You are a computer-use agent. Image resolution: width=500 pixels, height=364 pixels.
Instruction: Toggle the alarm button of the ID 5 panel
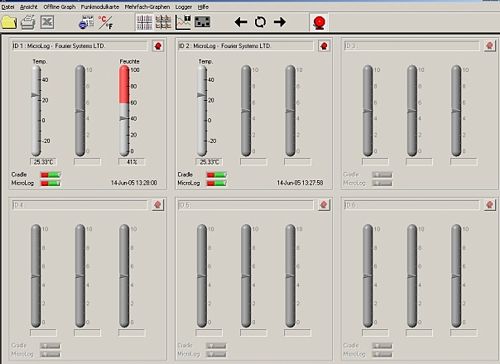(323, 205)
